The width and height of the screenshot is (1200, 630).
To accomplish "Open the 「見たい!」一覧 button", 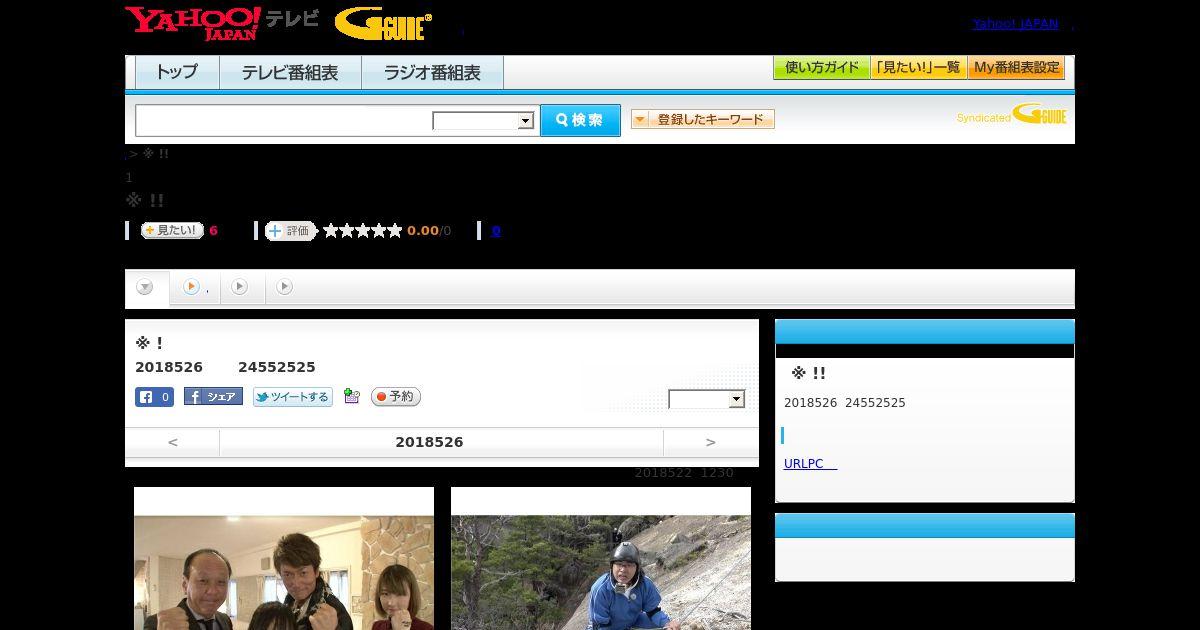I will click(x=918, y=68).
